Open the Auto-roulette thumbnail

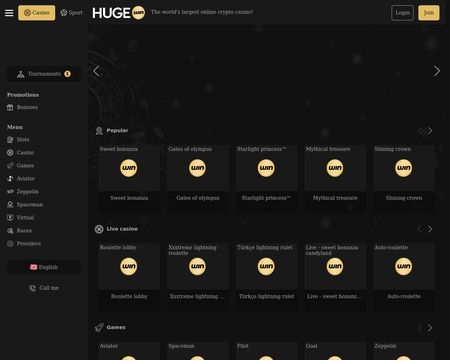[x=404, y=266]
